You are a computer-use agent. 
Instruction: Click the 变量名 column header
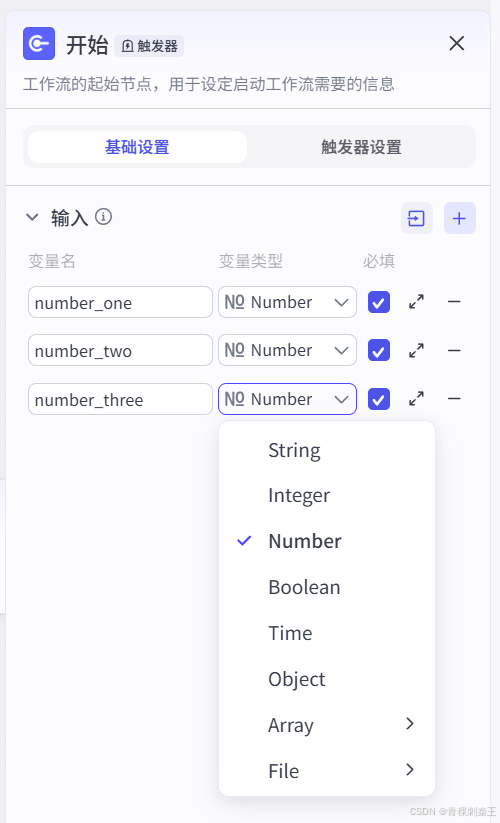click(x=52, y=260)
